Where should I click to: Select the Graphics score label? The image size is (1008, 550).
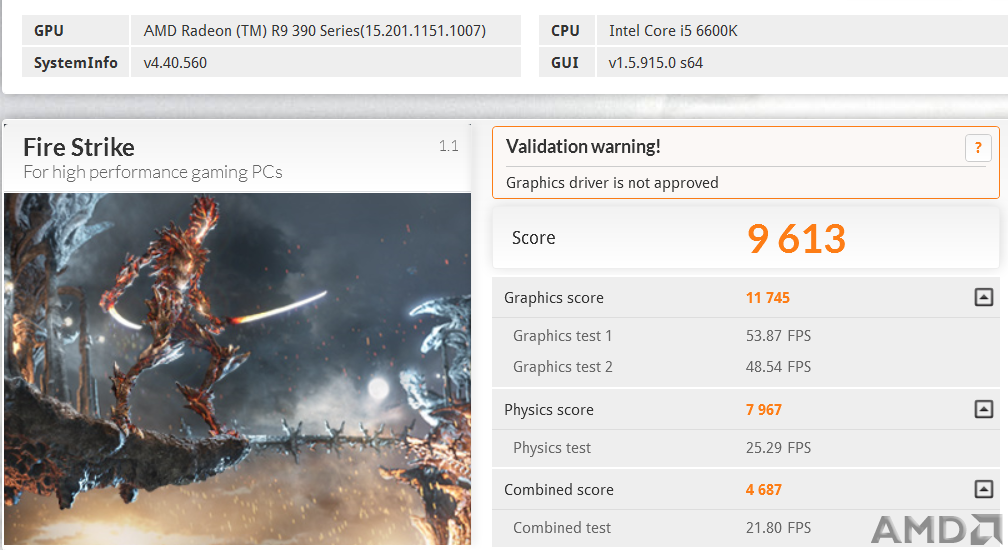(x=554, y=297)
